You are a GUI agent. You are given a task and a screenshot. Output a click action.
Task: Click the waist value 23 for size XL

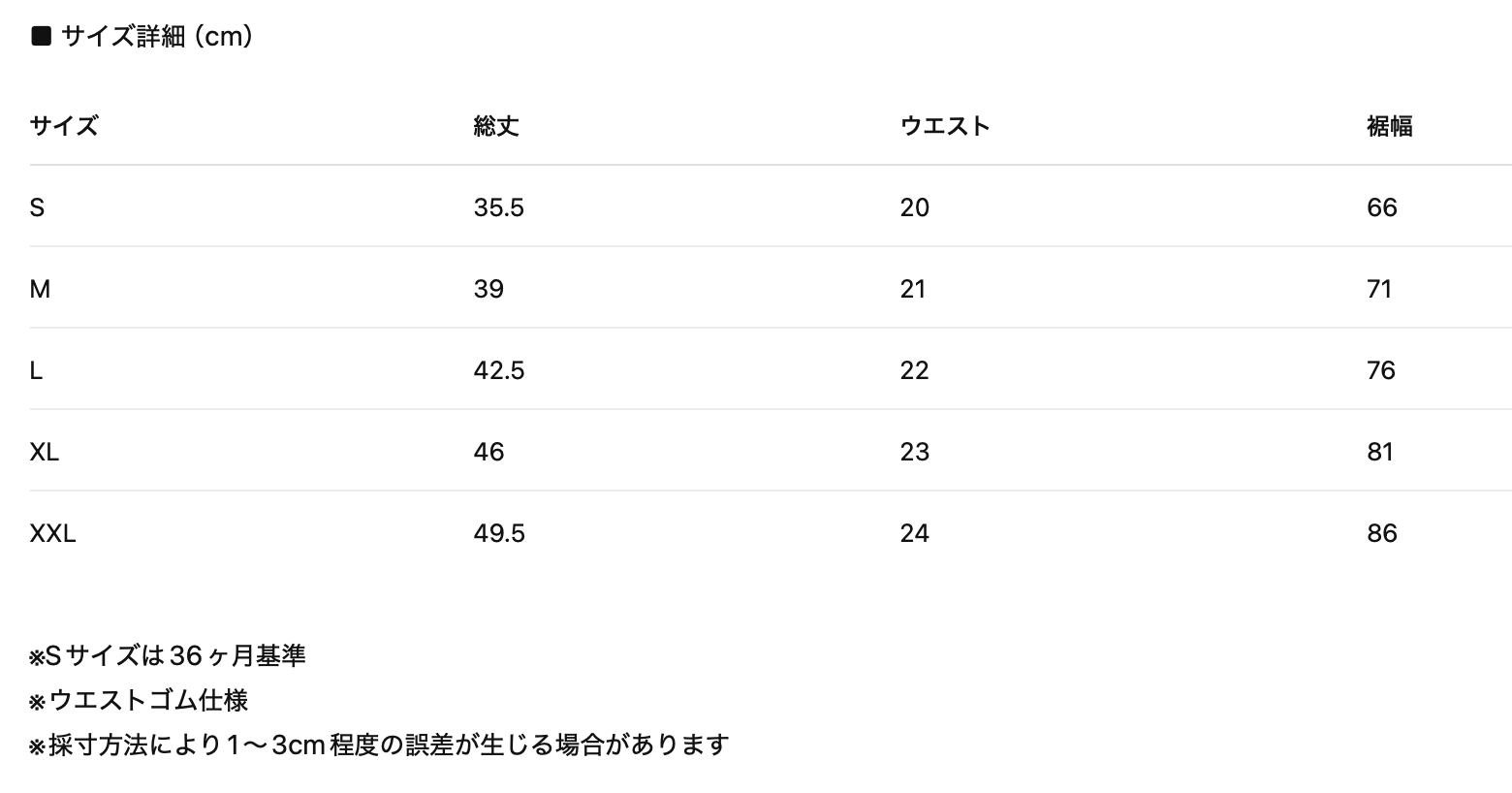(914, 452)
